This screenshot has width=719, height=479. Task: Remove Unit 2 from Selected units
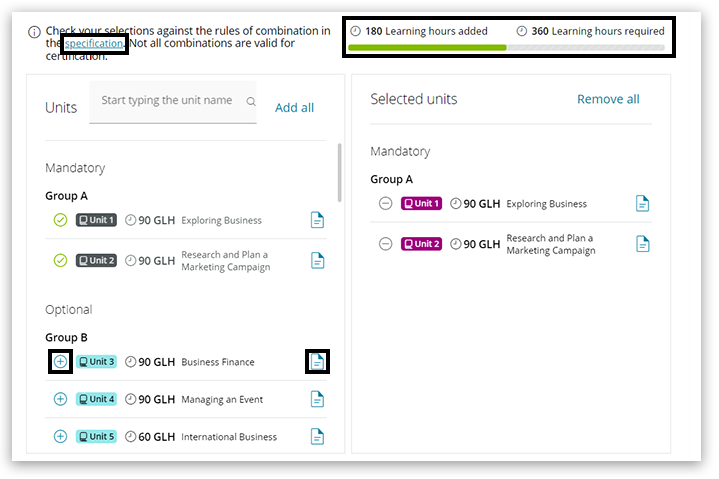pos(385,244)
